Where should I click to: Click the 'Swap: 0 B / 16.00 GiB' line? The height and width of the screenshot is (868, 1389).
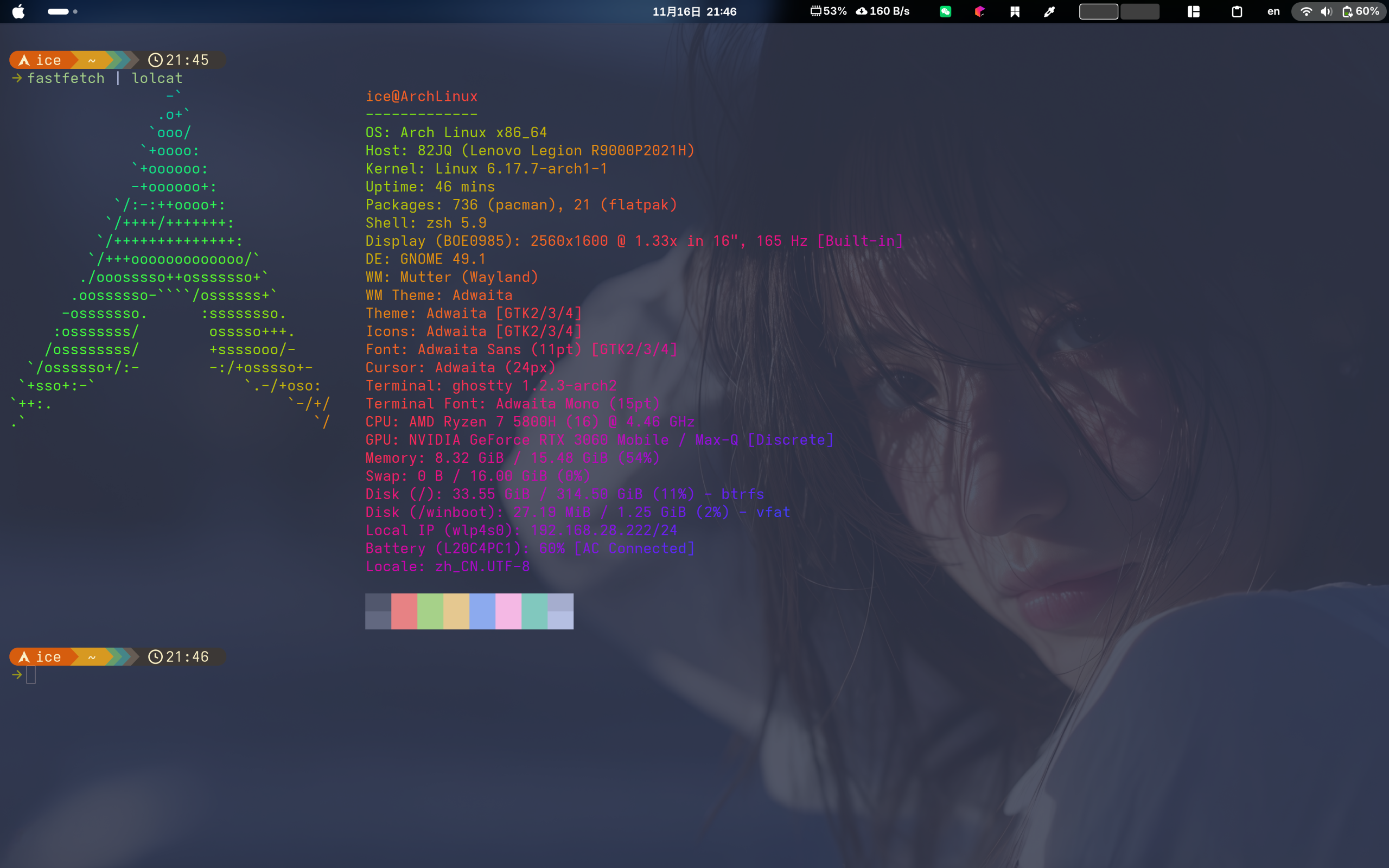click(x=478, y=476)
